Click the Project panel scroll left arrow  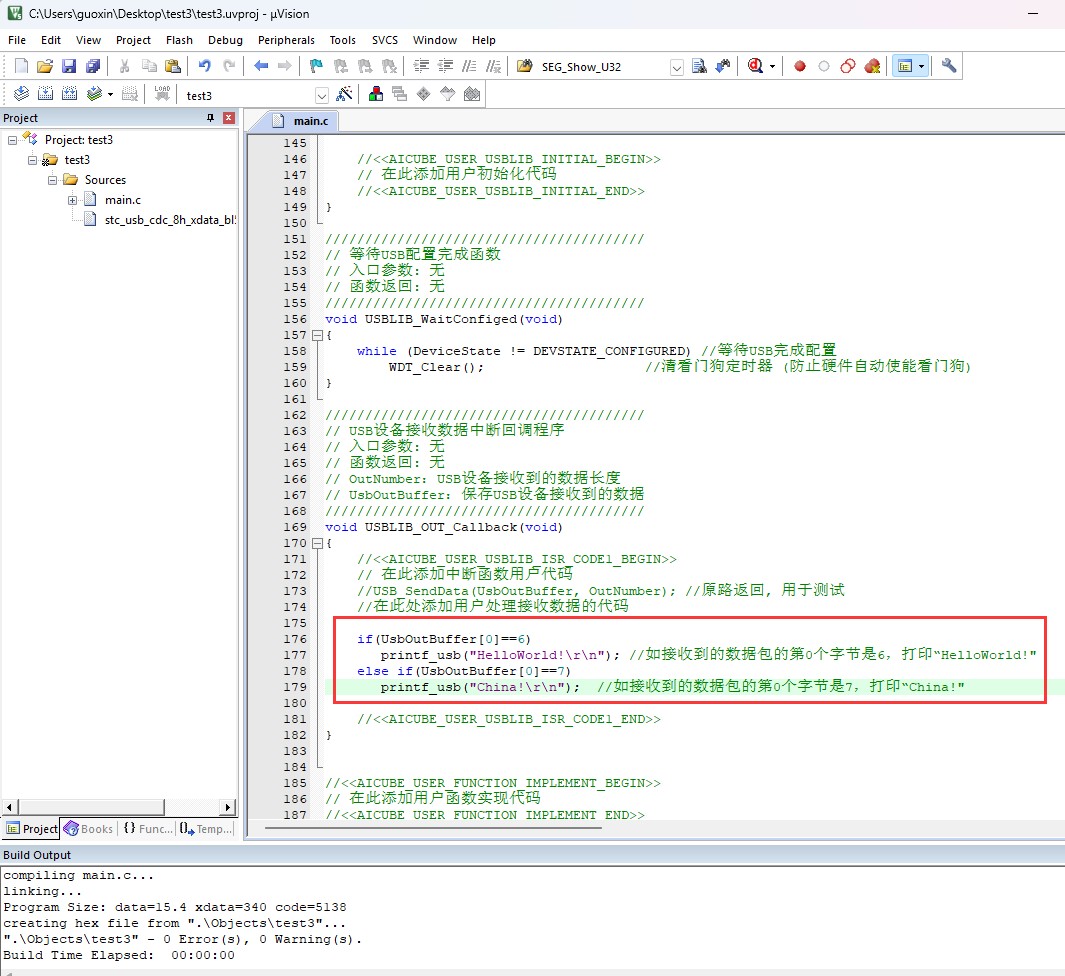(10, 807)
